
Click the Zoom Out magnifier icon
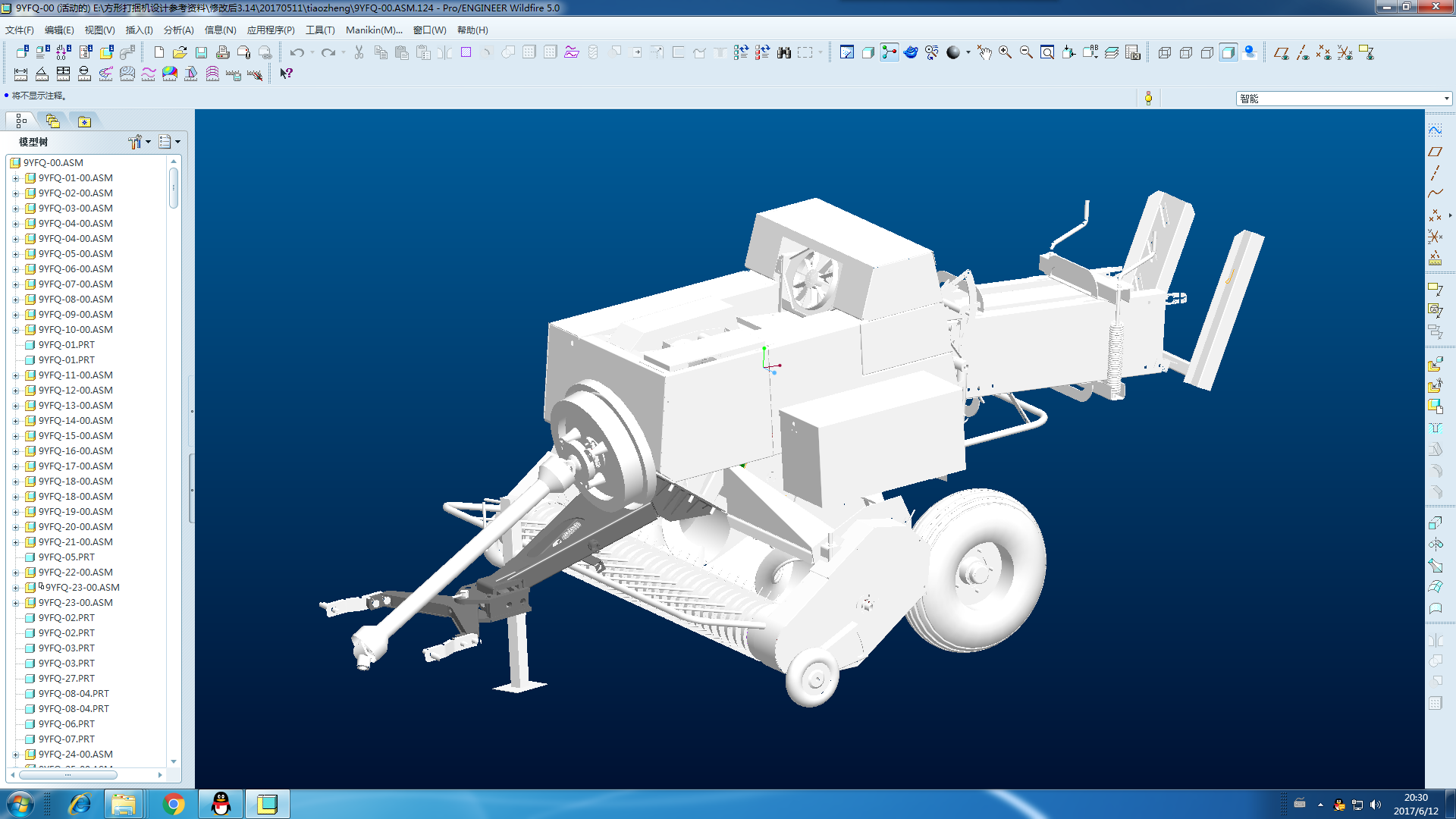(x=1026, y=52)
